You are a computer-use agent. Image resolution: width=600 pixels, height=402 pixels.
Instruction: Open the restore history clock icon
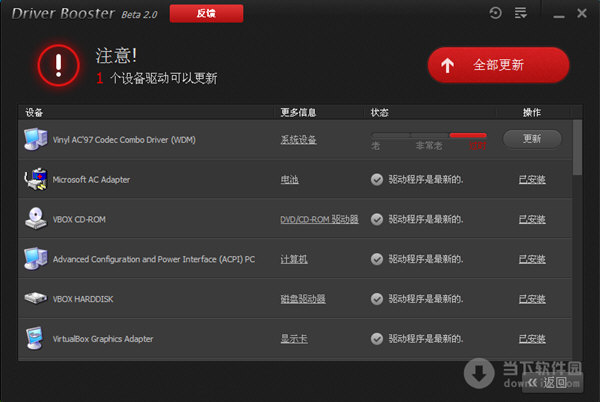point(495,13)
